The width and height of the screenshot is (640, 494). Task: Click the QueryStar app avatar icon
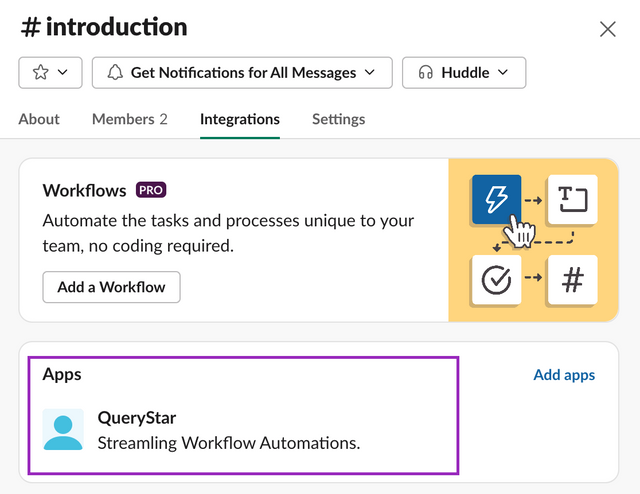63,429
